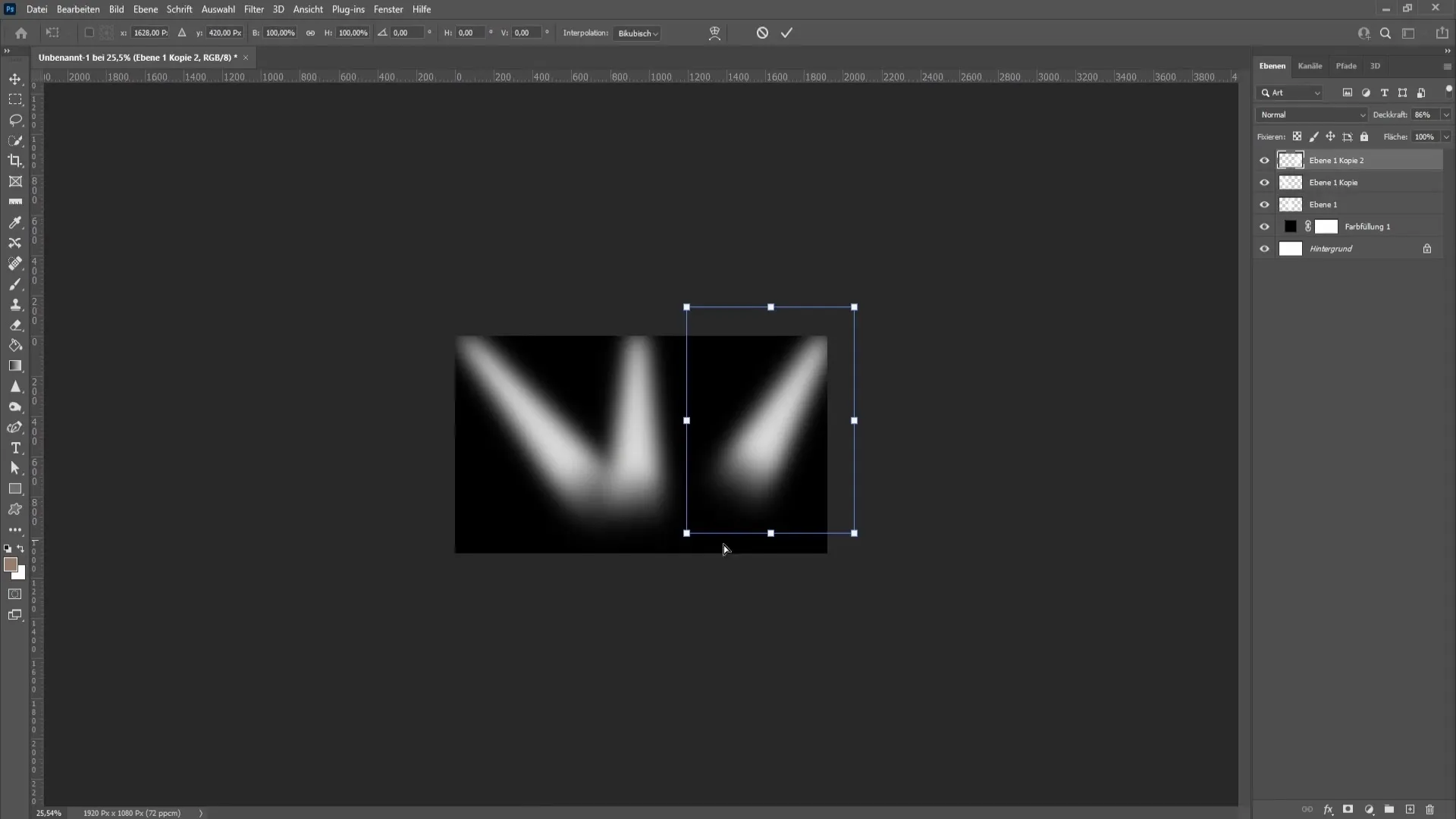
Task: Select the Lasso tool
Action: pos(15,120)
